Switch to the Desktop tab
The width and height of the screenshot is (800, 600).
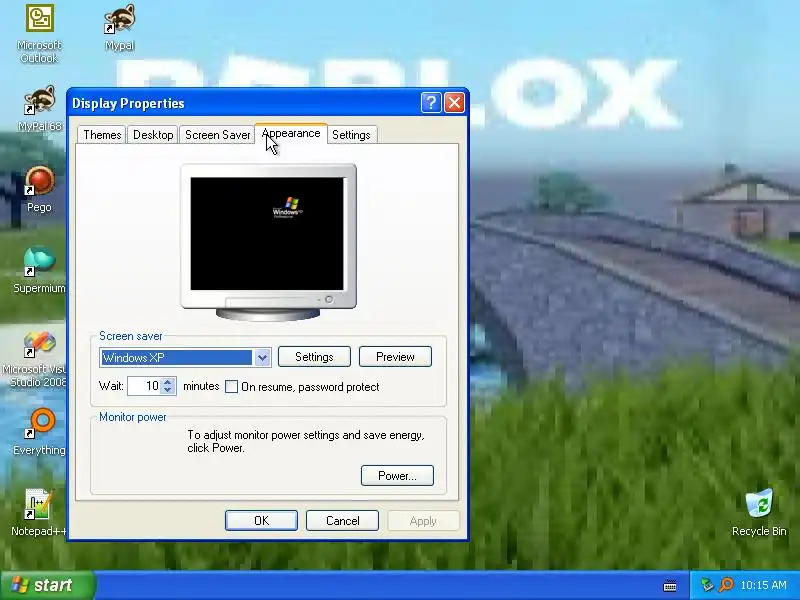coord(153,135)
